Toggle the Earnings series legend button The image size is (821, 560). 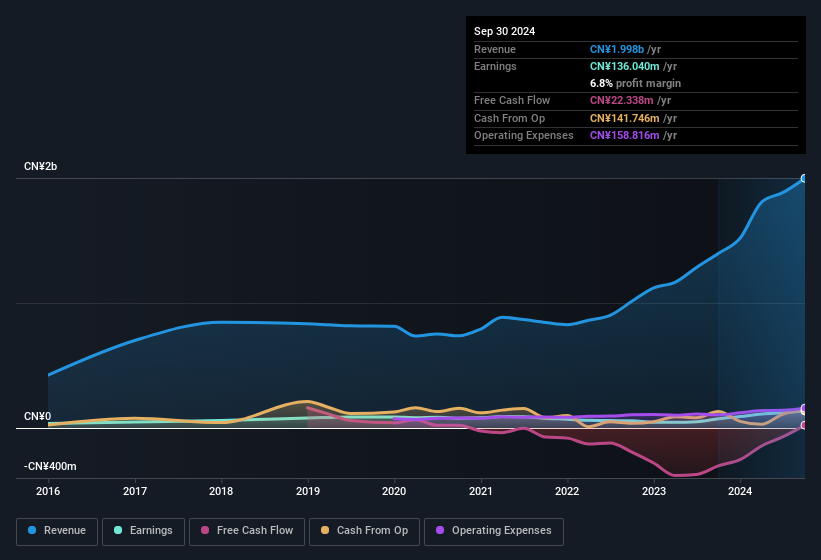[143, 531]
